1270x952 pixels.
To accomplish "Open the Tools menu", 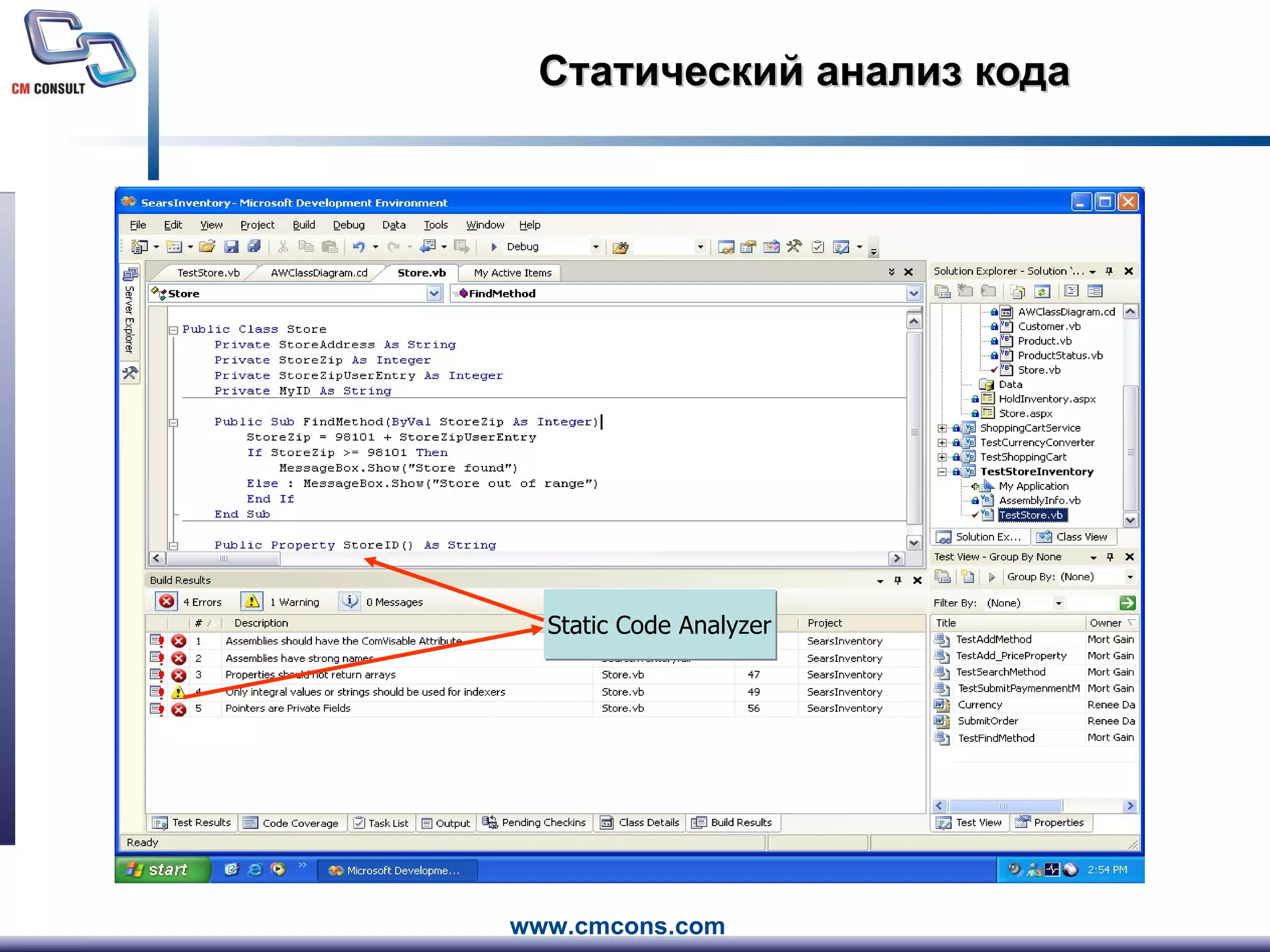I will coord(435,225).
